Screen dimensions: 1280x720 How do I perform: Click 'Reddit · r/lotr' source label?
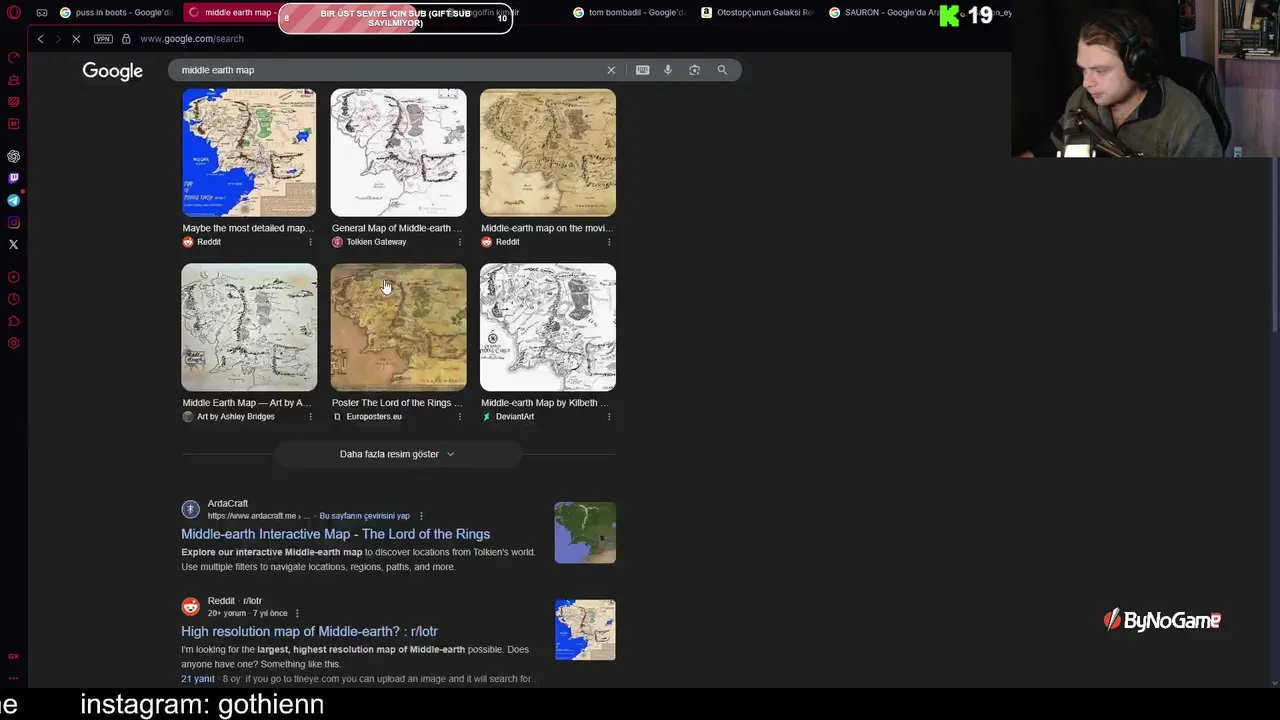[234, 601]
